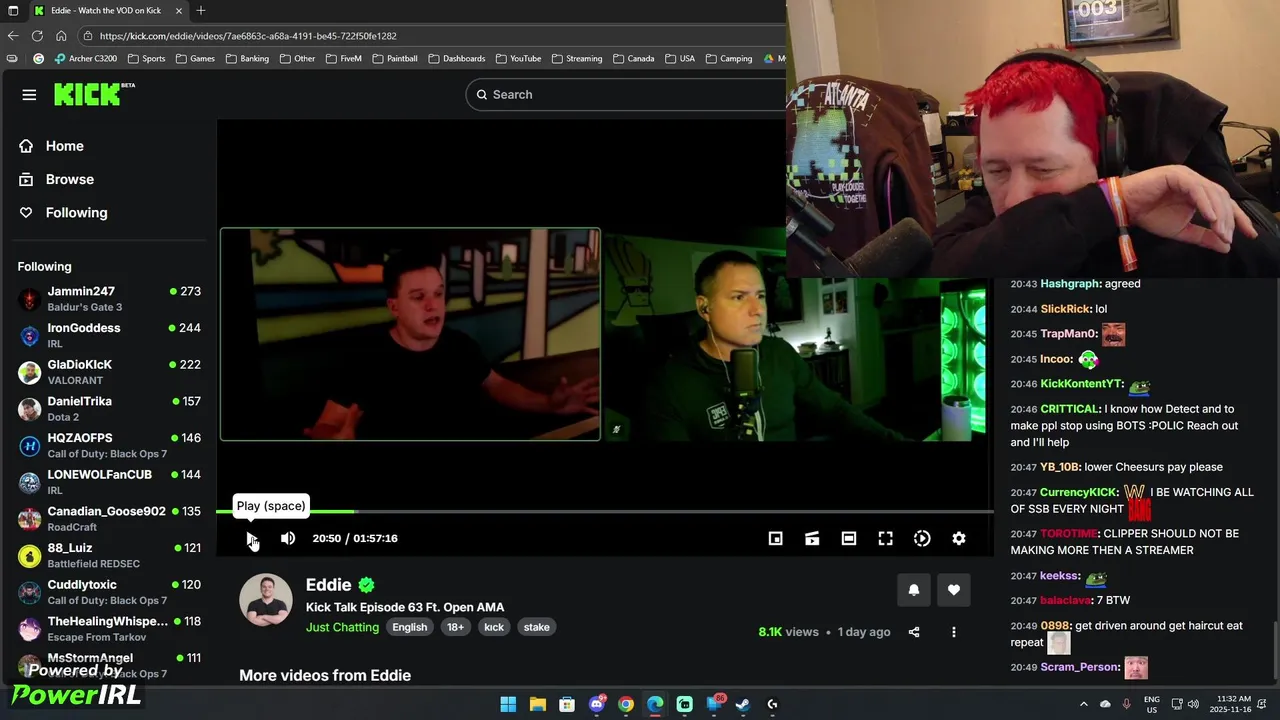
Task: Open IronGoddess channel in Following list
Action: pos(109,335)
